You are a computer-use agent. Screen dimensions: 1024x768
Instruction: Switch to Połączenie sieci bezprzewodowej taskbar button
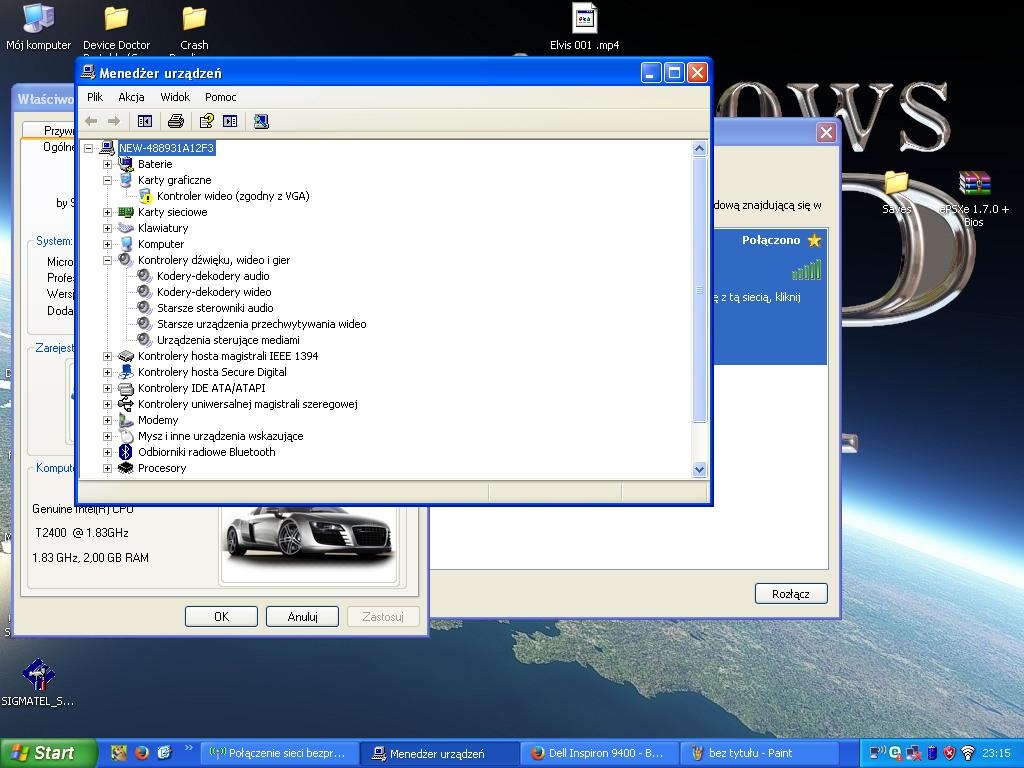pos(279,754)
